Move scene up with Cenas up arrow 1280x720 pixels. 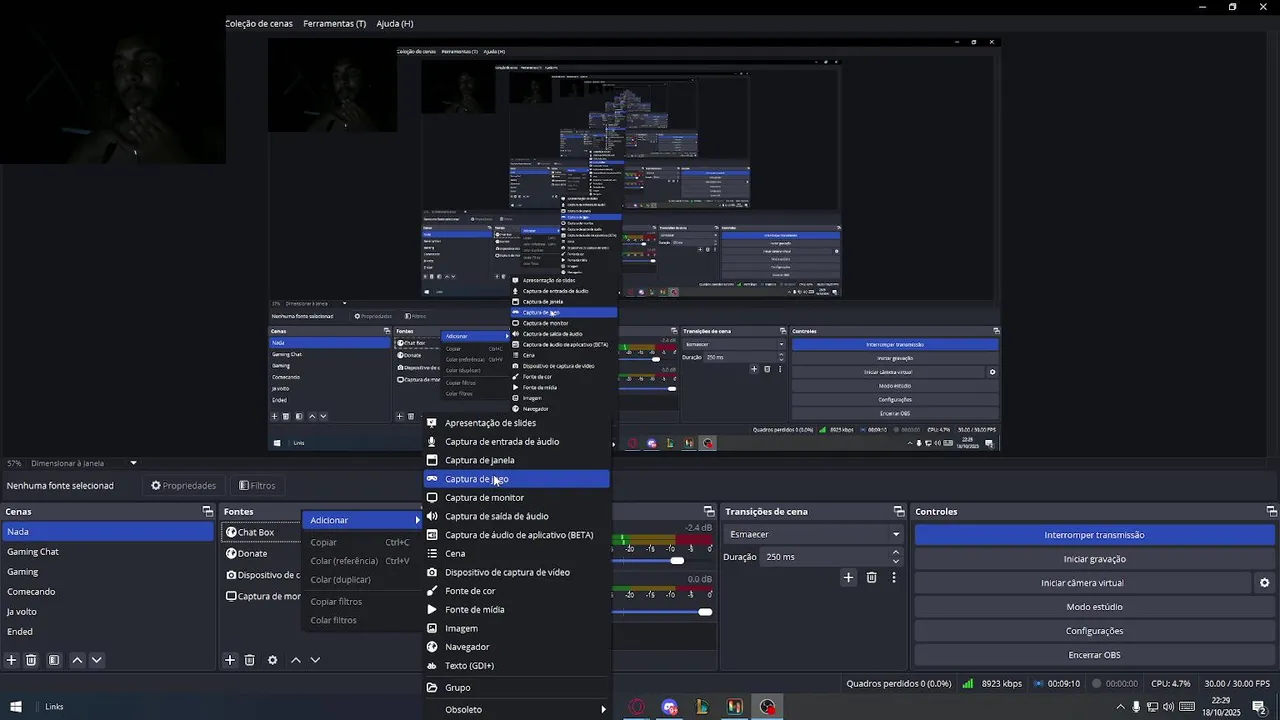coord(77,660)
